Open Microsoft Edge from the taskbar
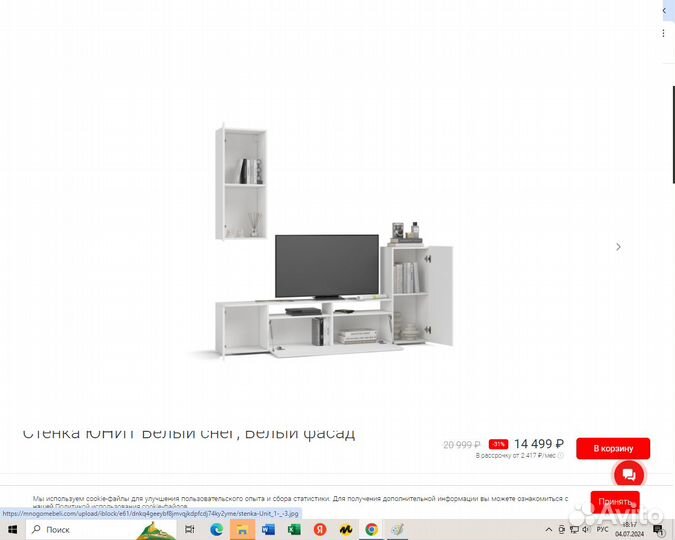Image resolution: width=675 pixels, height=540 pixels. click(216, 529)
